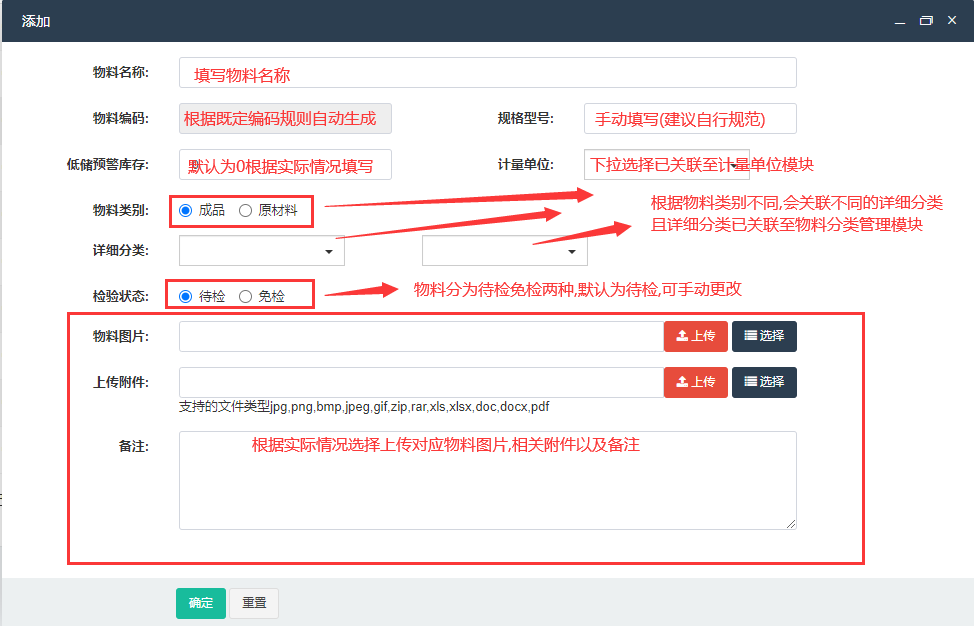Maximize the 添加 dialog window
Image resolution: width=974 pixels, height=626 pixels.
[x=926, y=20]
